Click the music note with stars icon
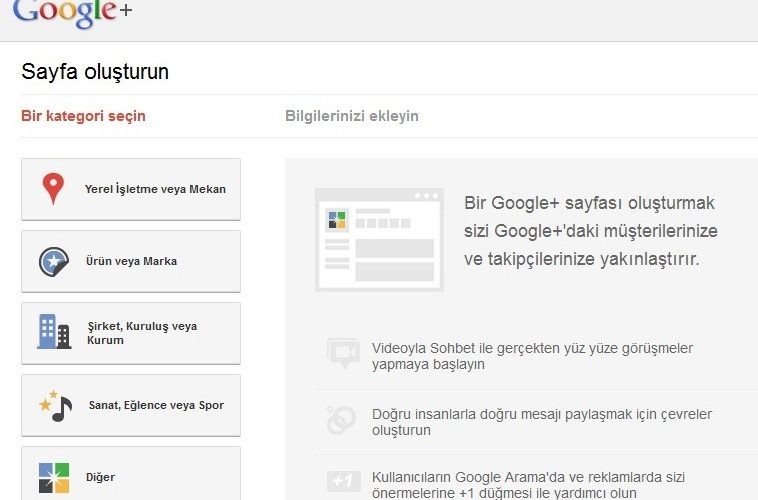The image size is (758, 500). click(56, 406)
